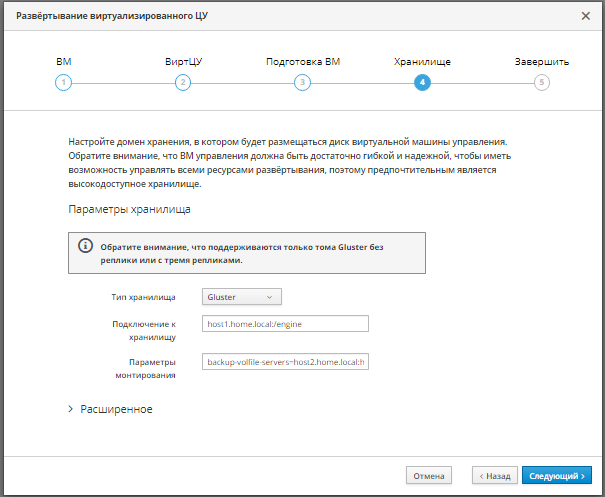The image size is (605, 497).
Task: Go to the ВМ step label
Action: tap(64, 62)
